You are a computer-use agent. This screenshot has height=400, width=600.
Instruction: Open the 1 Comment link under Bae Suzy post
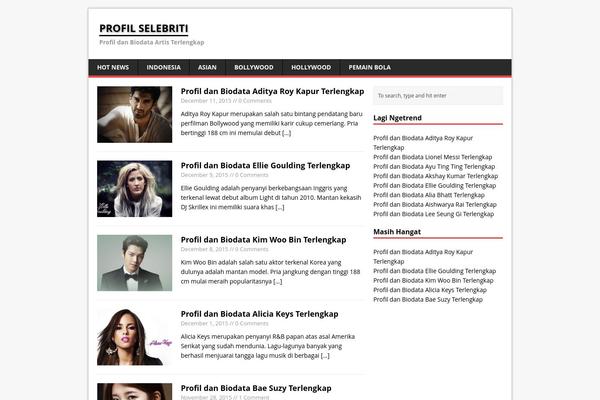pyautogui.click(x=254, y=397)
